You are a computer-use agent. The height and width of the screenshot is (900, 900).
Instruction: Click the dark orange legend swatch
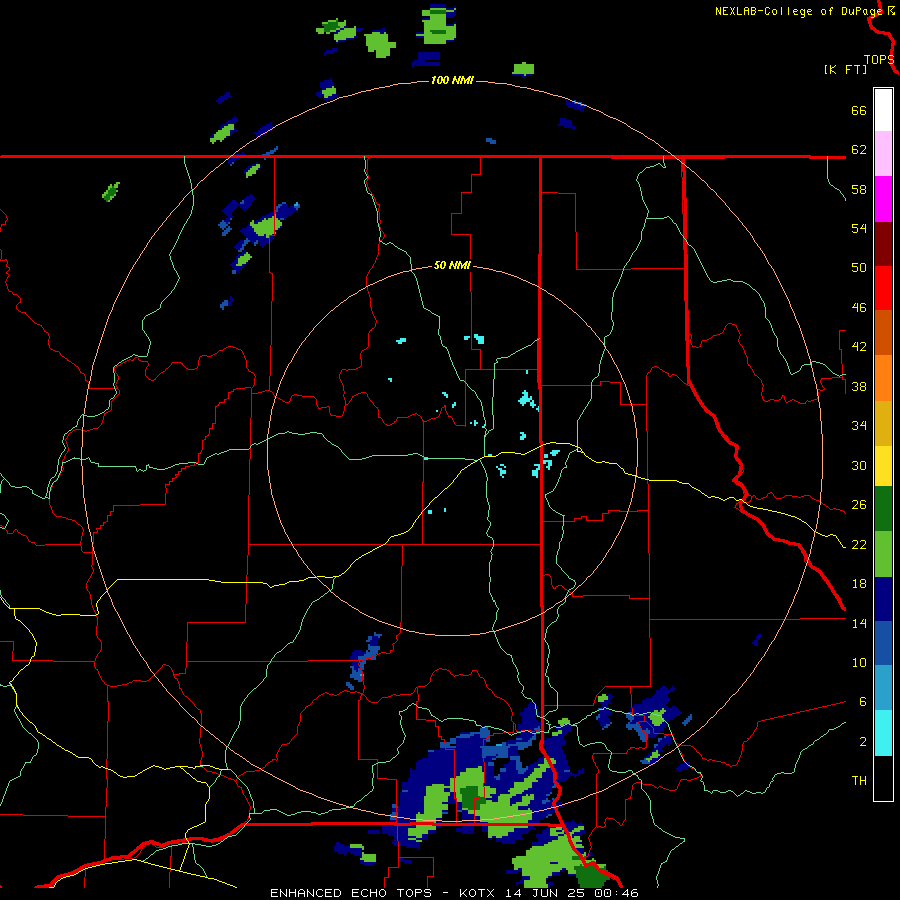[x=883, y=333]
